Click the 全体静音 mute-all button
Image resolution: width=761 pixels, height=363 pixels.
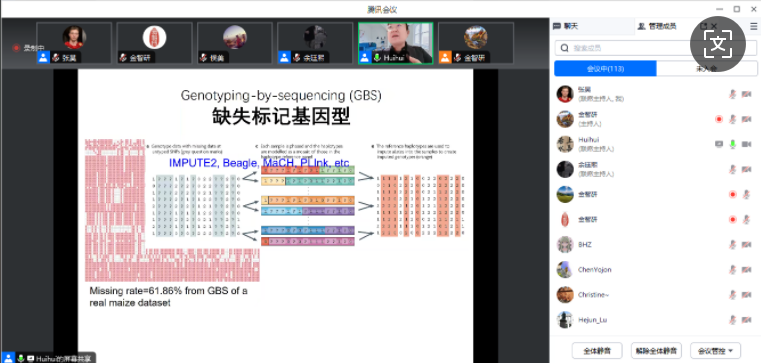click(x=597, y=350)
